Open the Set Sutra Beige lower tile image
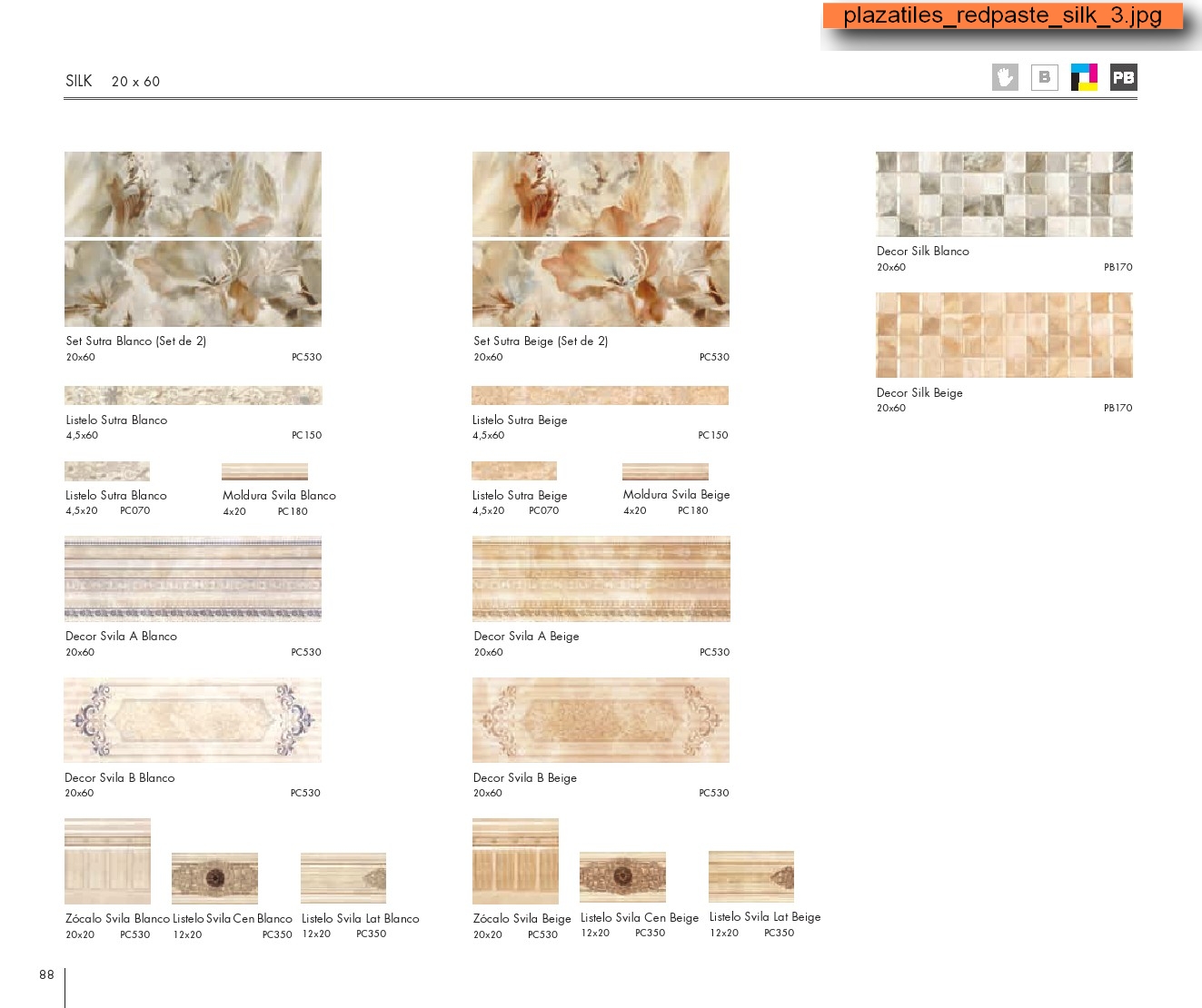Image resolution: width=1202 pixels, height=1008 pixels. pyautogui.click(x=601, y=283)
